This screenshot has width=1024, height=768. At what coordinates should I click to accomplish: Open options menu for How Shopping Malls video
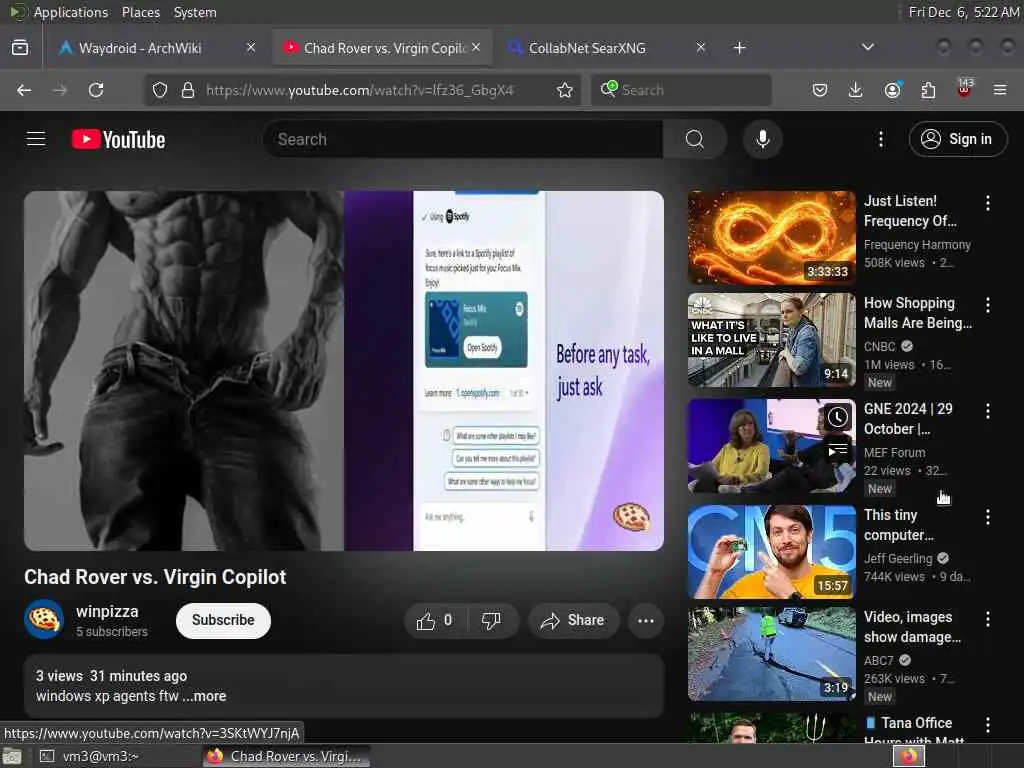[x=987, y=305]
